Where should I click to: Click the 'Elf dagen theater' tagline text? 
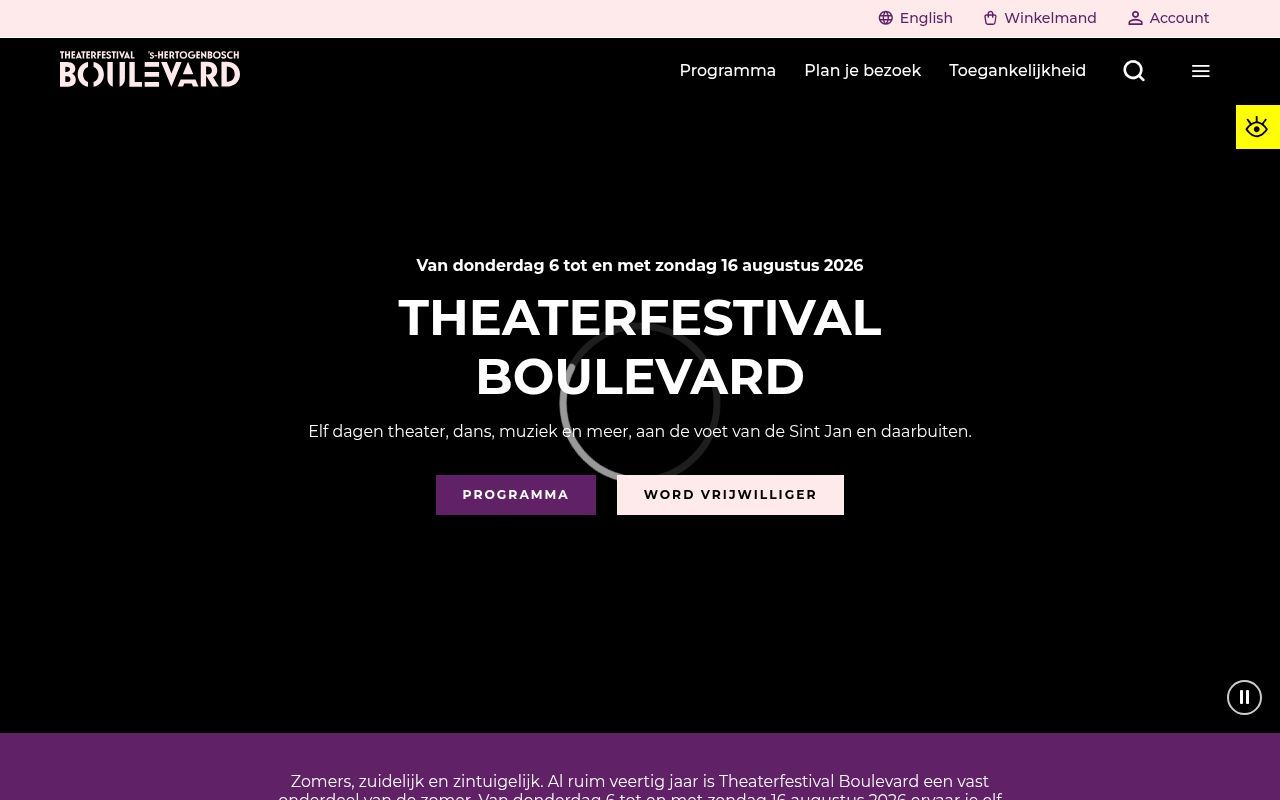[640, 431]
